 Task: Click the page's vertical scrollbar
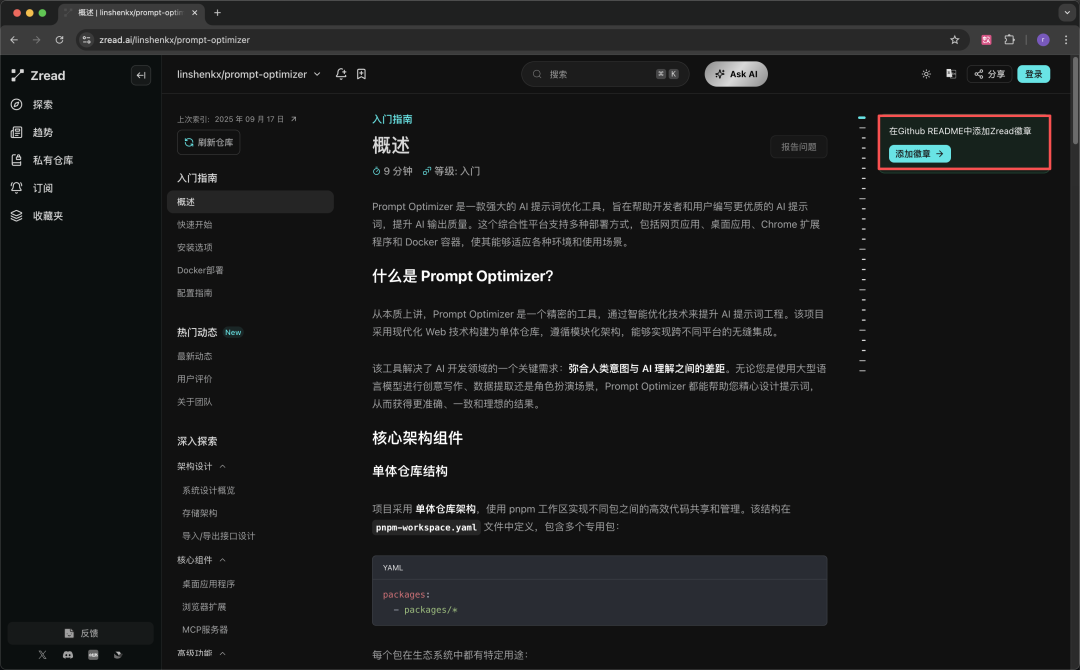pos(1075,99)
